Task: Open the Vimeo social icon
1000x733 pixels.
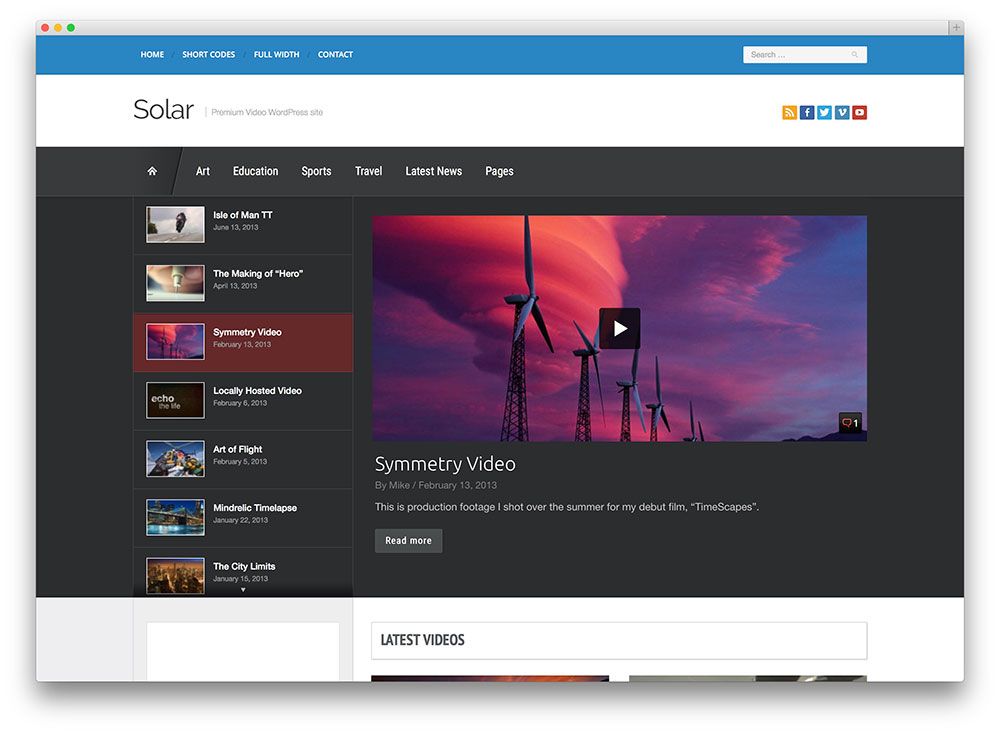Action: pyautogui.click(x=842, y=112)
